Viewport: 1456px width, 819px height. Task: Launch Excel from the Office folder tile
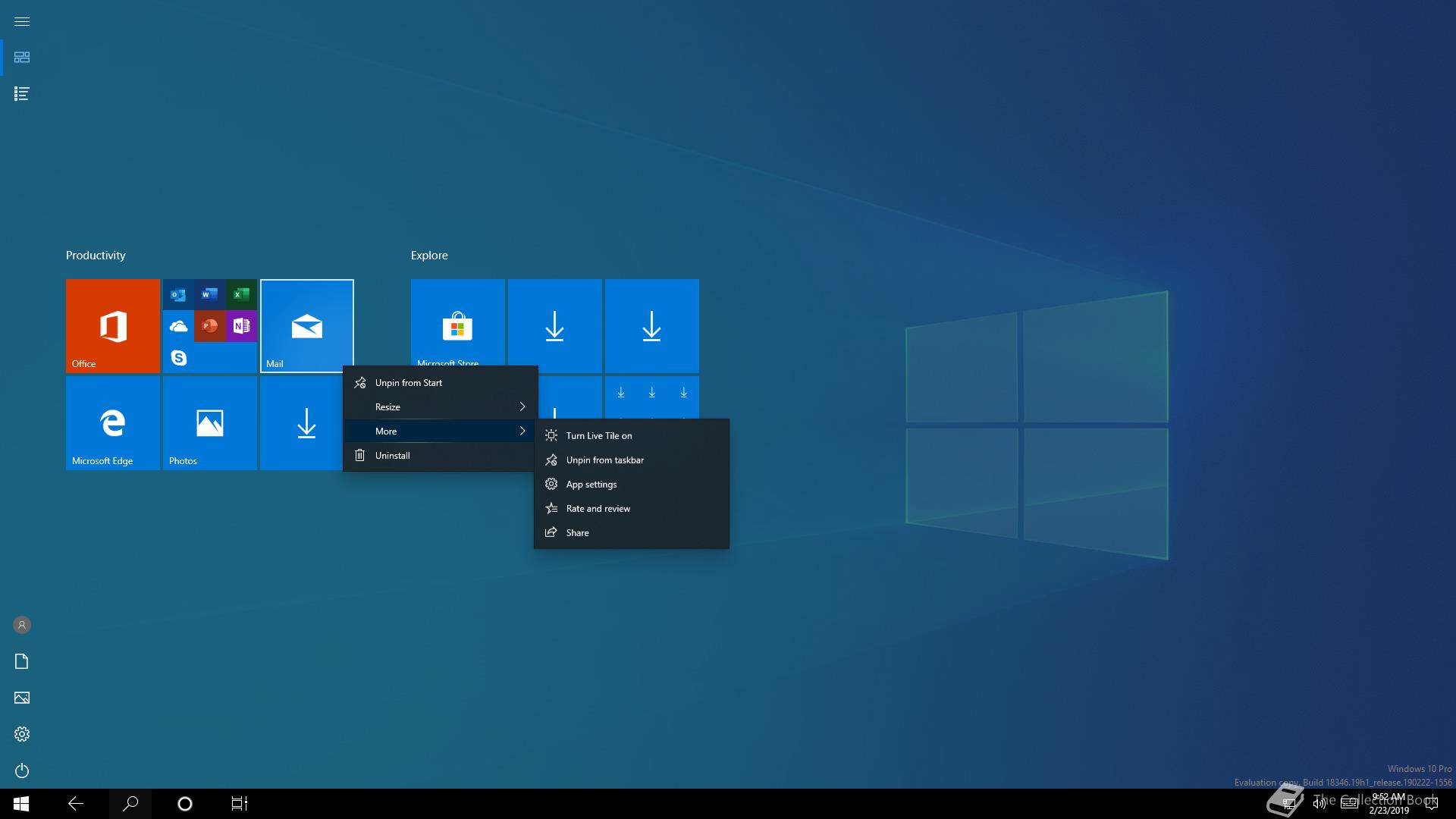(x=241, y=294)
